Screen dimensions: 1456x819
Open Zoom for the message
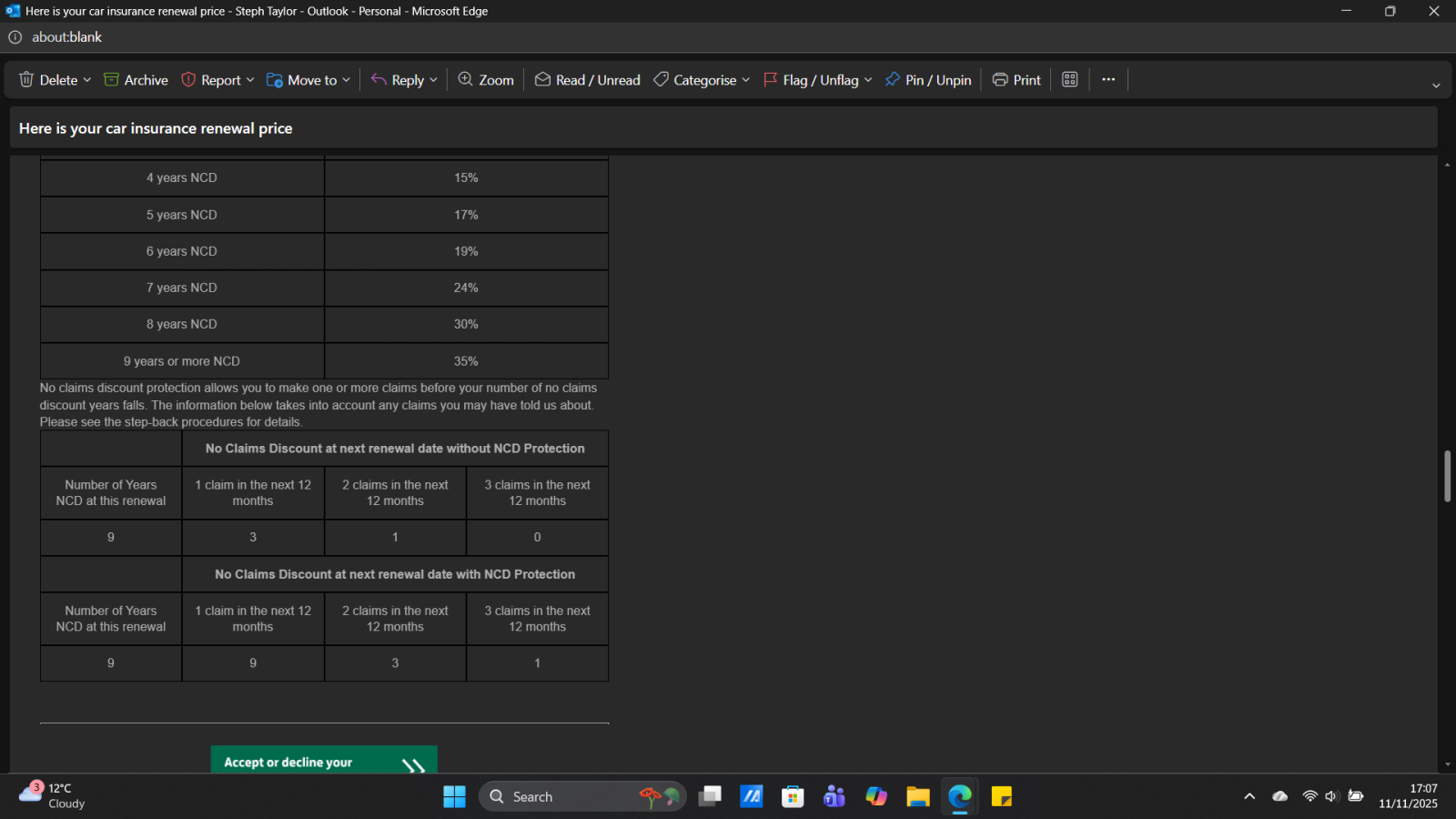(x=486, y=80)
